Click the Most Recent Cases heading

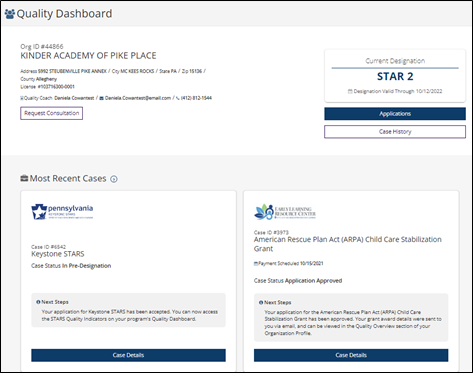(x=68, y=178)
